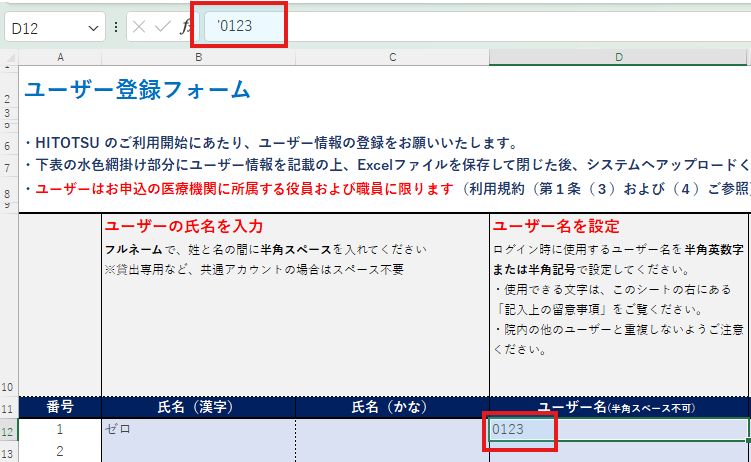
Task: Click the Enter checkmark icon in formula bar
Action: [161, 28]
